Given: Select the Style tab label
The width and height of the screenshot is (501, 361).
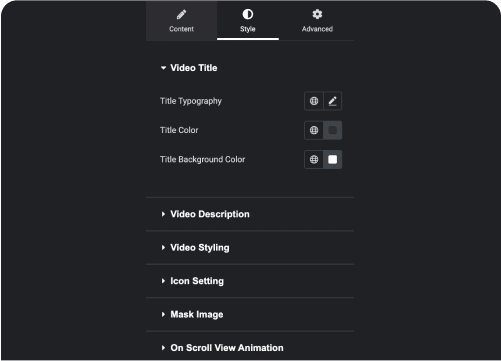Looking at the screenshot, I should [248, 29].
